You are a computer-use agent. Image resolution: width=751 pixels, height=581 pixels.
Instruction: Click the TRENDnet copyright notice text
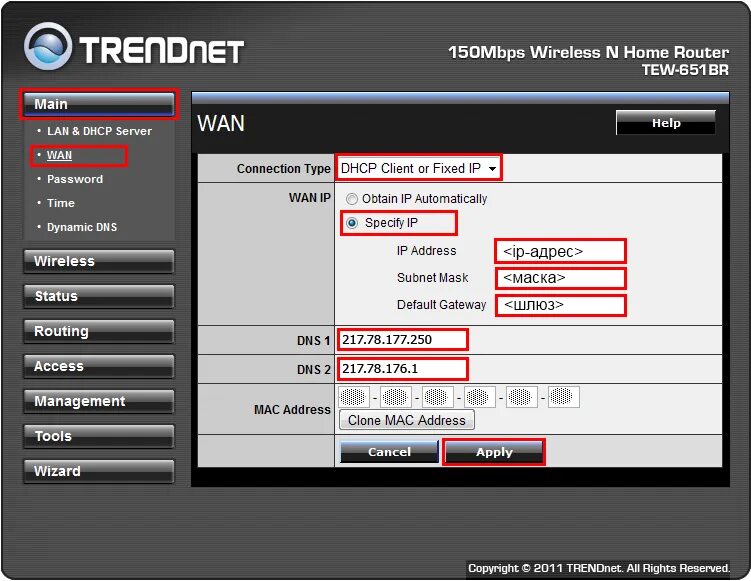pos(599,569)
